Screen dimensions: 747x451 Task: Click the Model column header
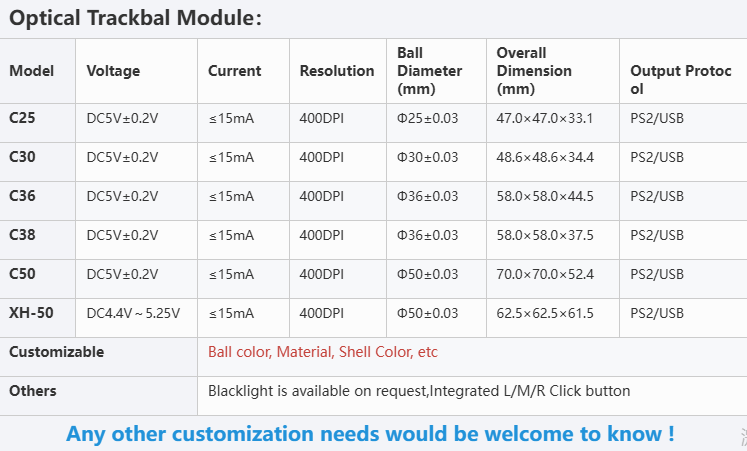(x=31, y=71)
